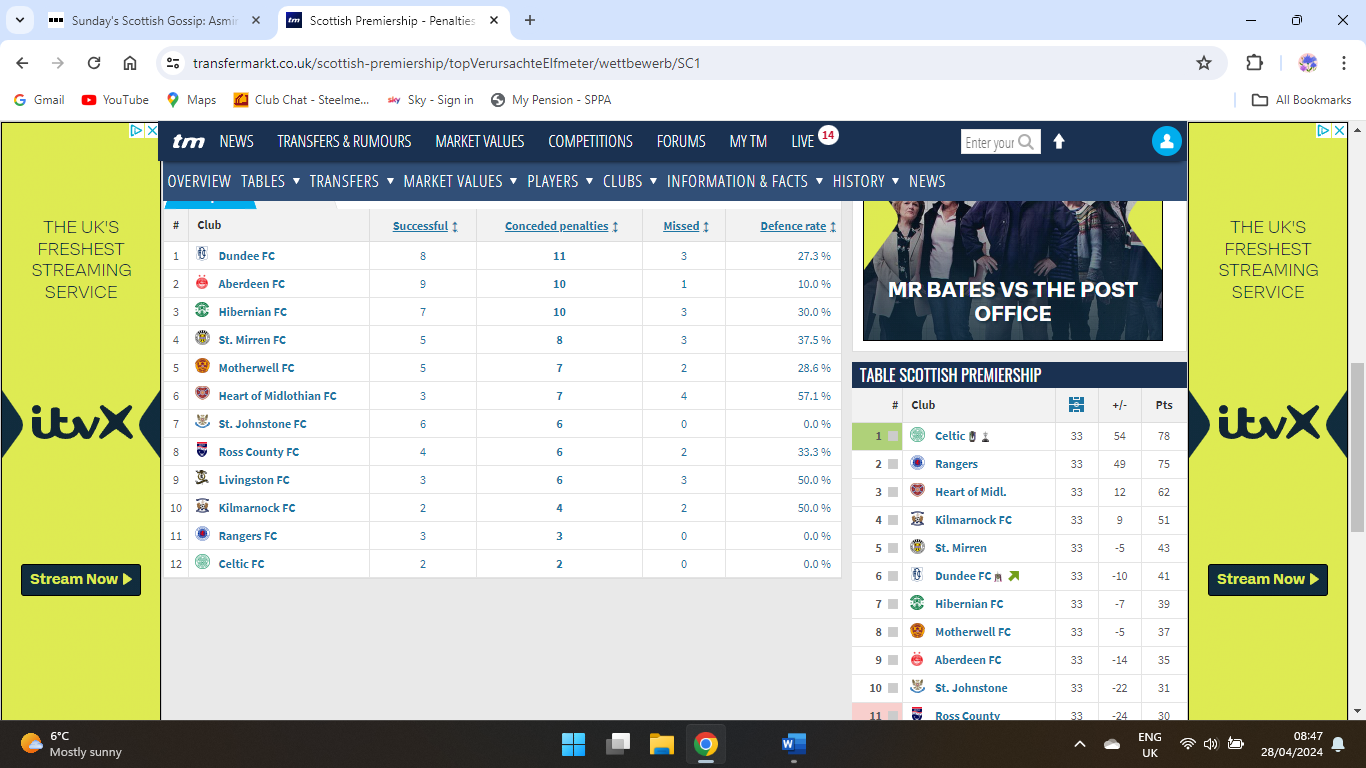Open File Explorer from taskbar
1366x768 pixels.
tap(661, 744)
